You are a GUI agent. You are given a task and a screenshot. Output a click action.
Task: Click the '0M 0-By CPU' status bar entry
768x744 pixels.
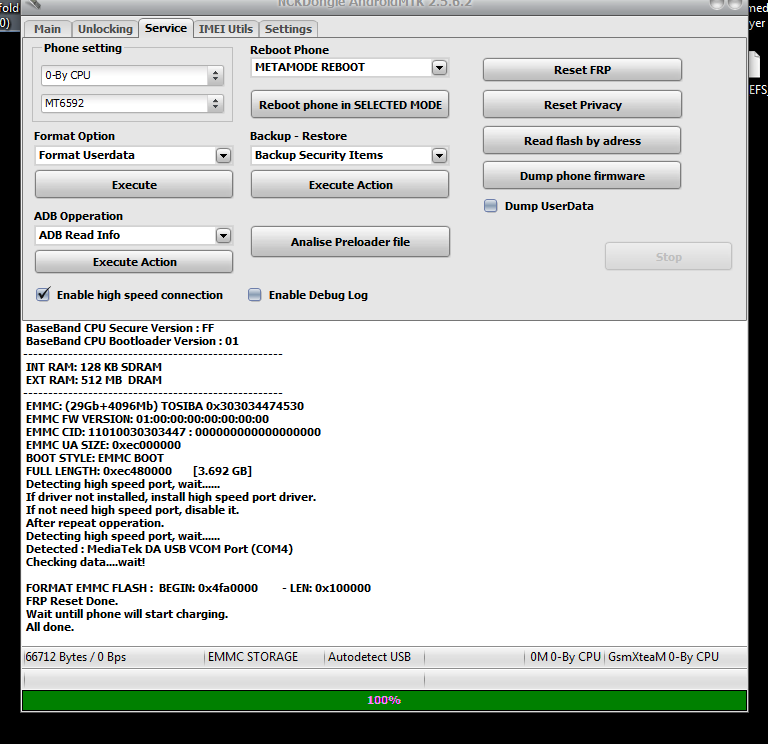point(565,657)
